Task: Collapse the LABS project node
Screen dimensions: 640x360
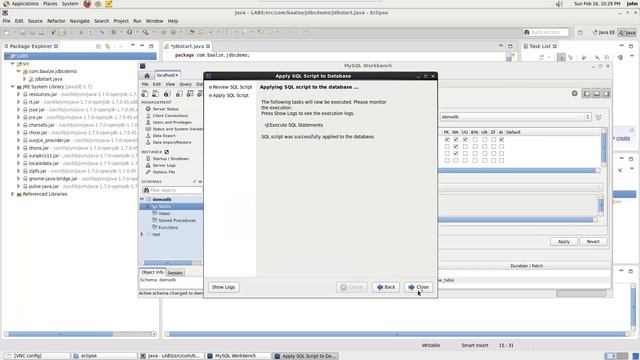Action: [7, 56]
